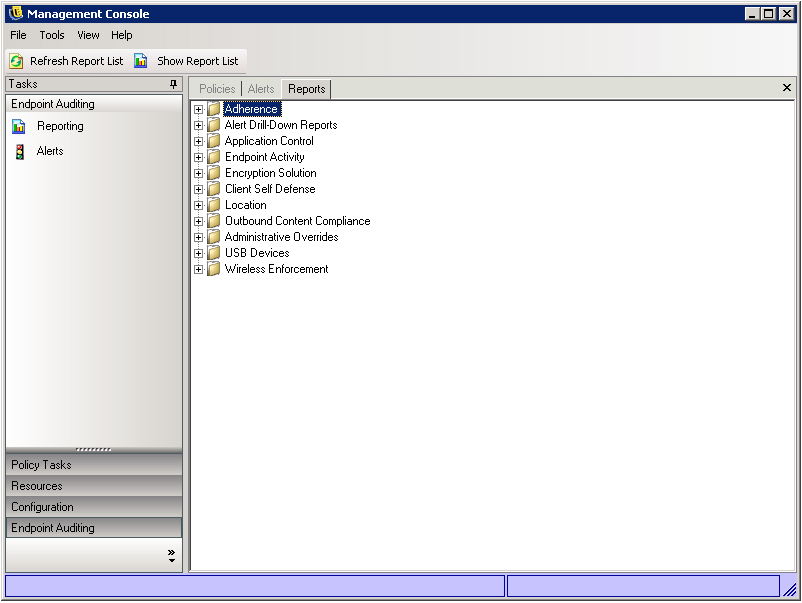Open Alerts via the traffic light icon
This screenshot has height=603, width=802.
pos(19,152)
